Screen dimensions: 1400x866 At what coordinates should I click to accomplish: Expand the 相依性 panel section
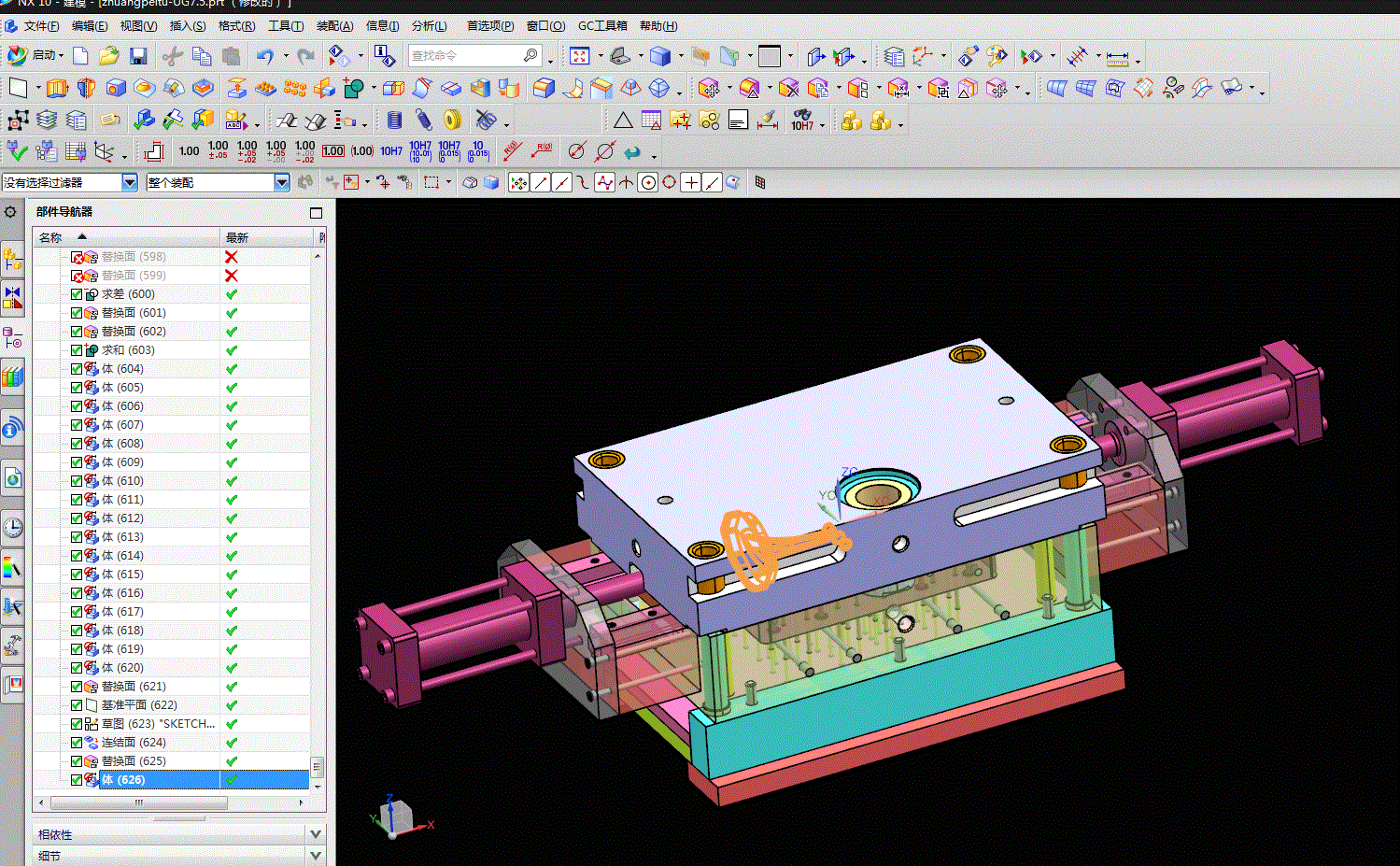pyautogui.click(x=315, y=834)
